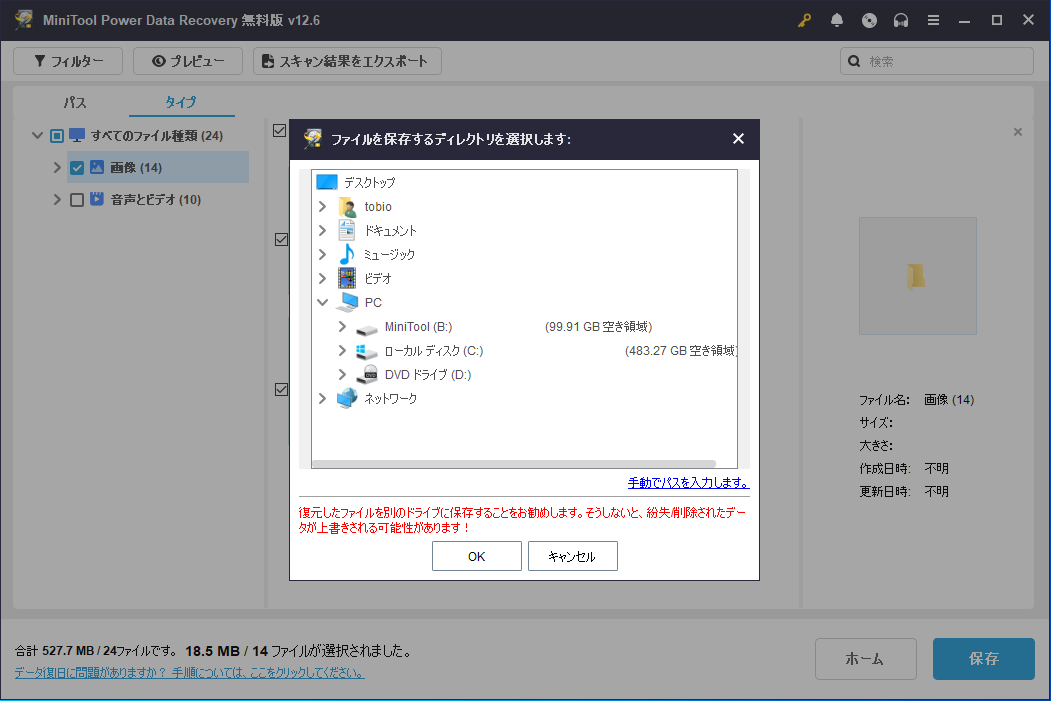Screen dimensions: 1051x701
Task: Click the 画像 picture type icon
Action: click(x=97, y=167)
